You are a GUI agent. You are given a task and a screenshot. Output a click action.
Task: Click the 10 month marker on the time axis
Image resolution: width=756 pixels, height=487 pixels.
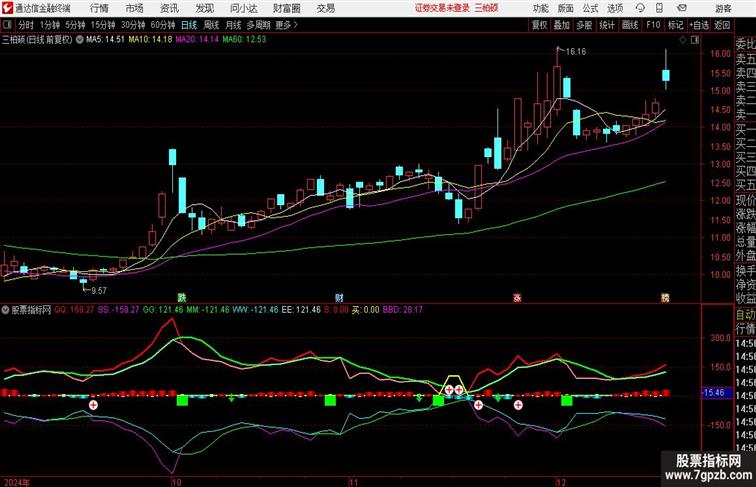click(x=176, y=482)
